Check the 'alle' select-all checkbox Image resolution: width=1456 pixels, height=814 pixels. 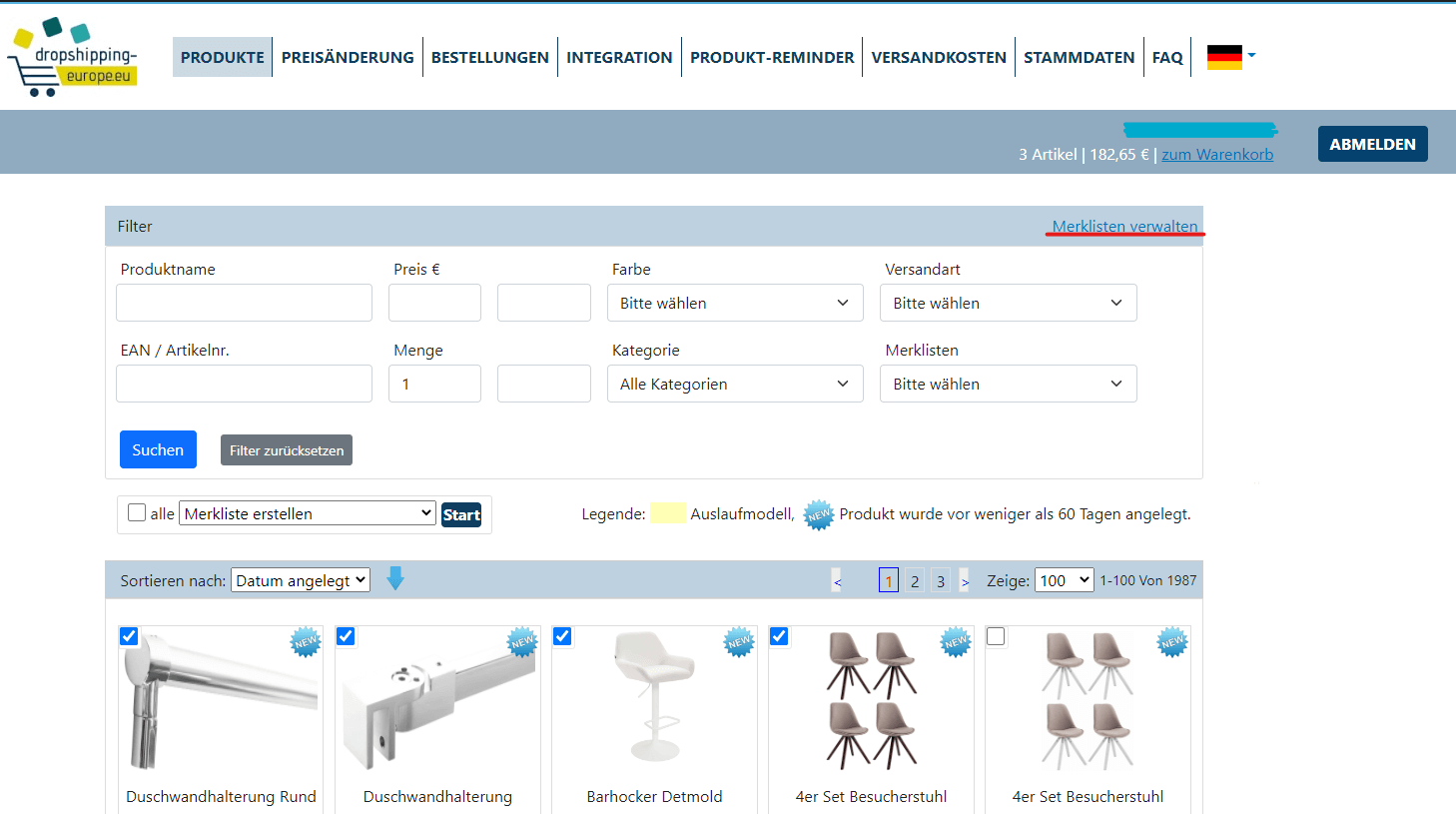138,513
